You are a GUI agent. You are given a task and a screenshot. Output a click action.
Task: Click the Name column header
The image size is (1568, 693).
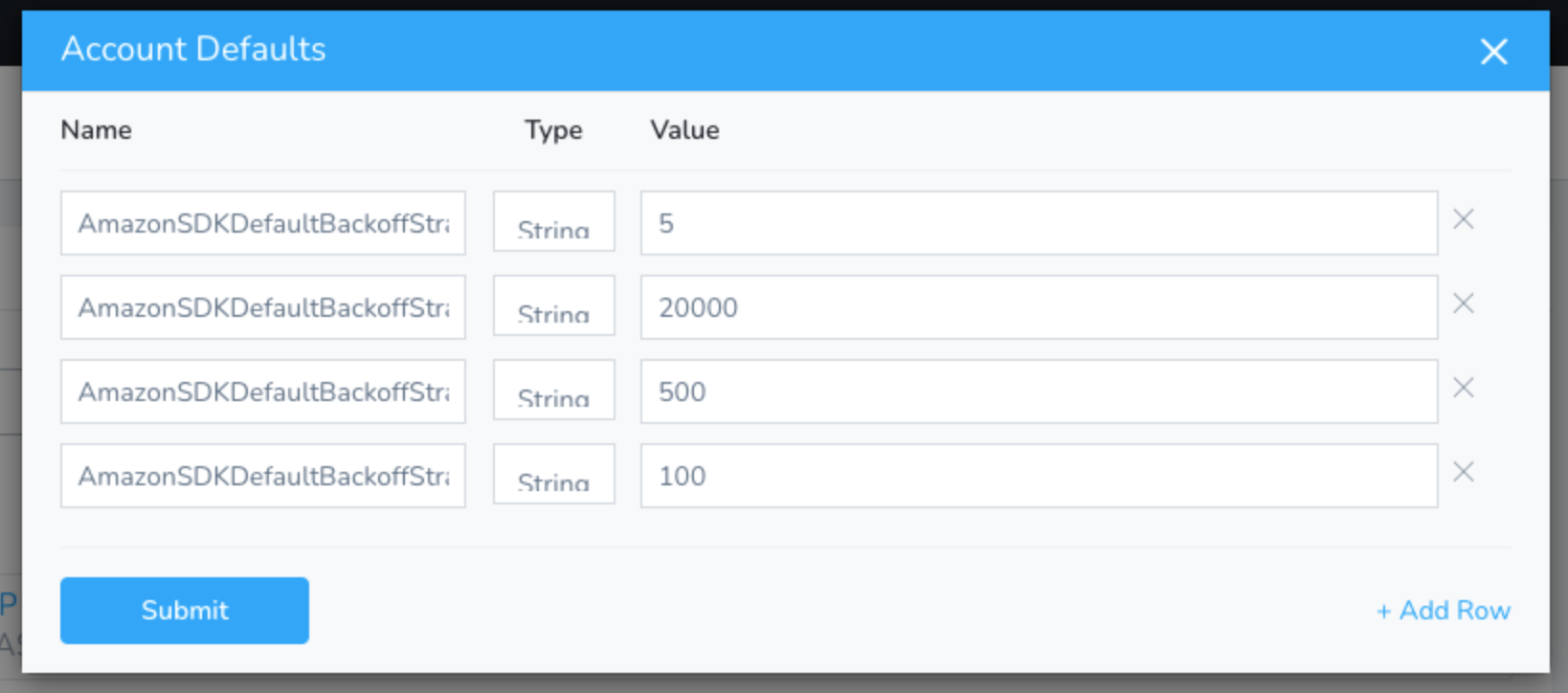[97, 130]
